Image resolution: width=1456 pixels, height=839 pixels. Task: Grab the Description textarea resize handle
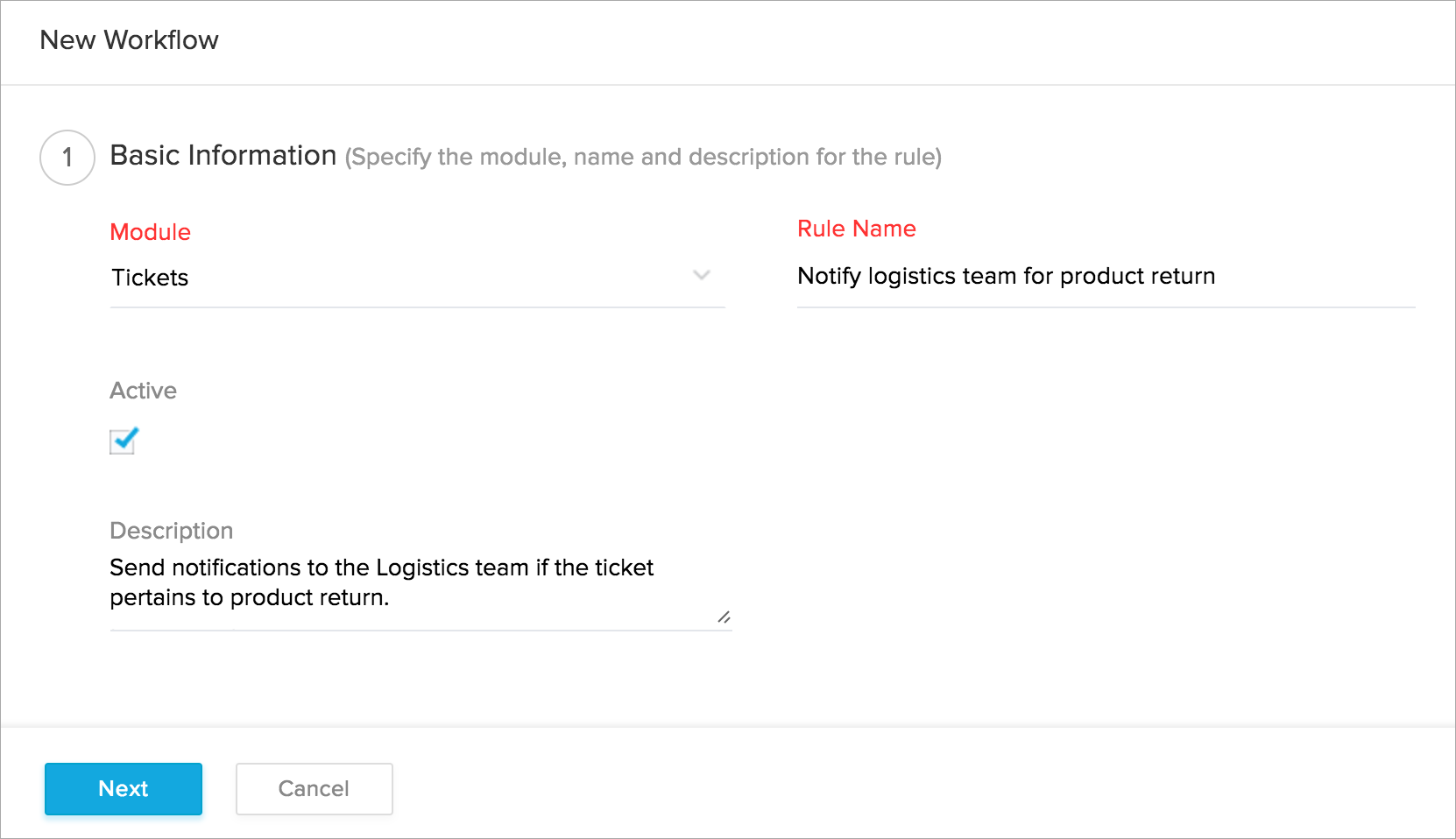724,617
